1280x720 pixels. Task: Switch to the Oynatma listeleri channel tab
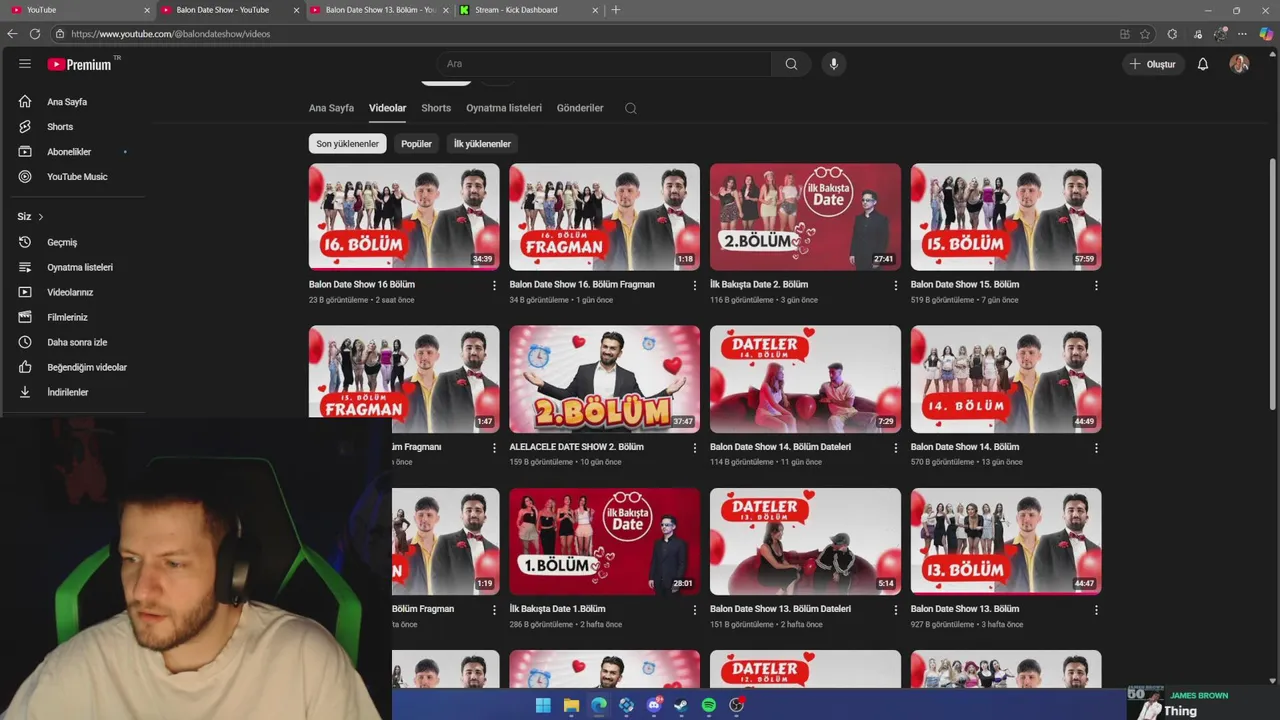(x=504, y=108)
